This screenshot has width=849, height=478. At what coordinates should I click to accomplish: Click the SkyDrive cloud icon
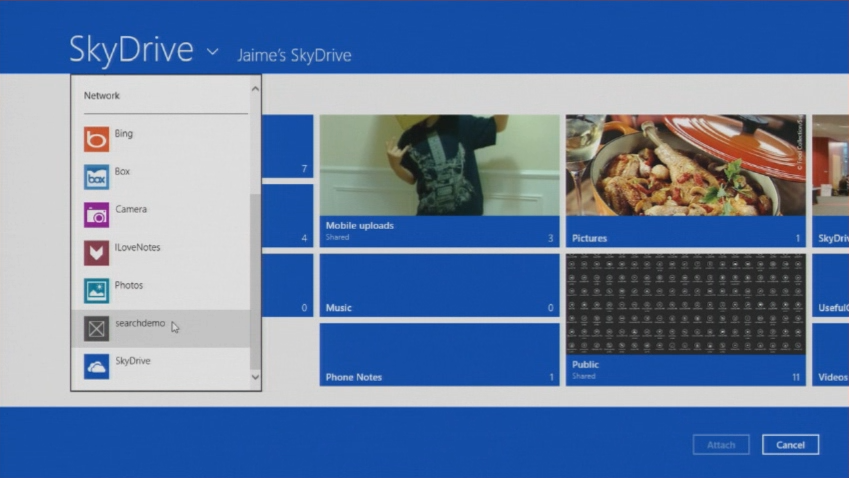pos(96,366)
